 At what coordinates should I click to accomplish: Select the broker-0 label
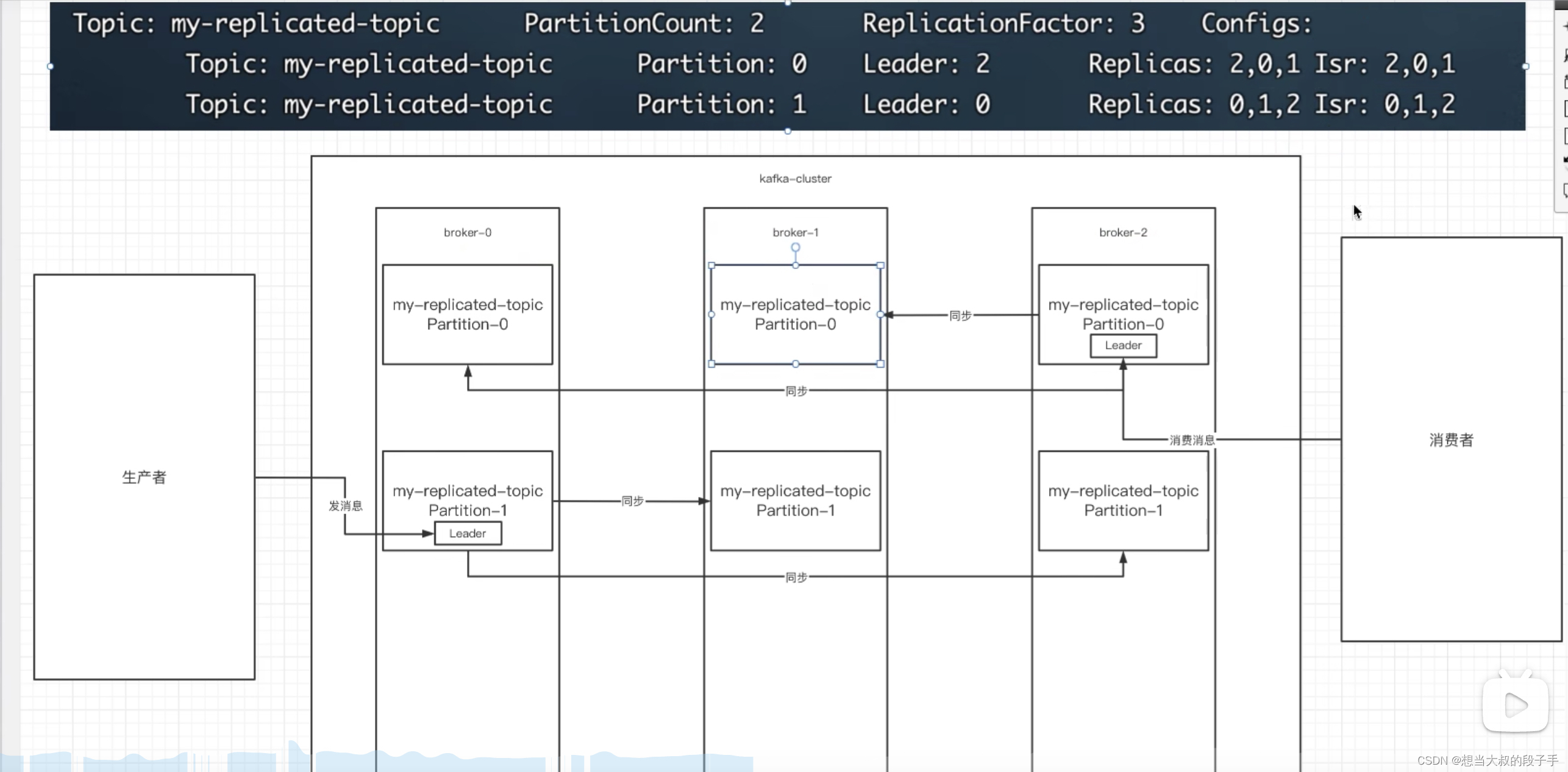[468, 232]
